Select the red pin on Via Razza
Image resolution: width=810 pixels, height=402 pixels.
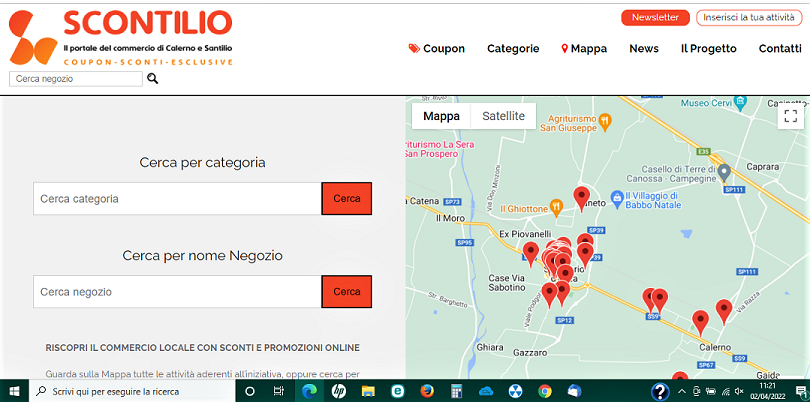(724, 312)
